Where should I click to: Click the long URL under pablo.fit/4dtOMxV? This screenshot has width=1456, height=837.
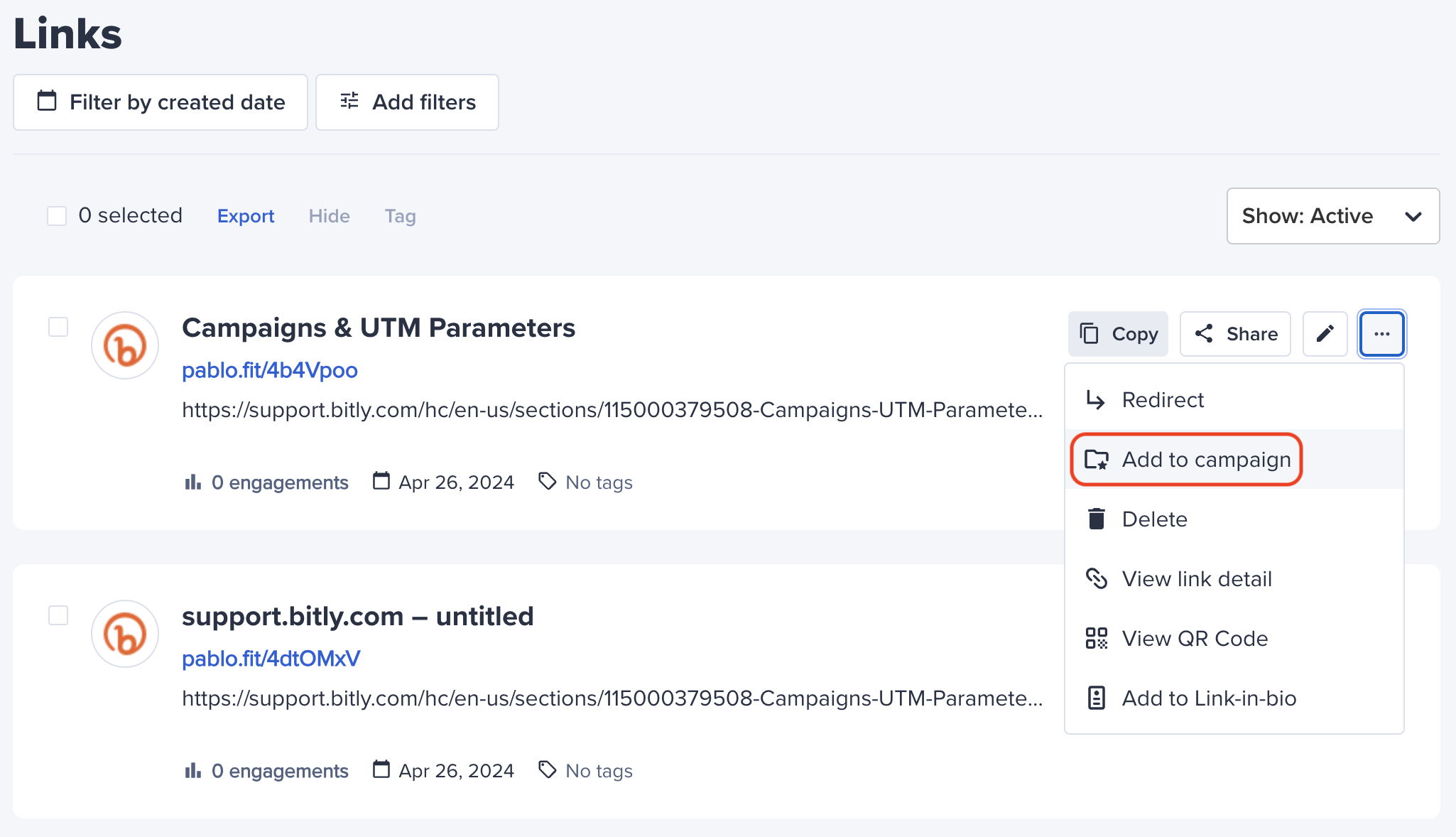tap(612, 698)
